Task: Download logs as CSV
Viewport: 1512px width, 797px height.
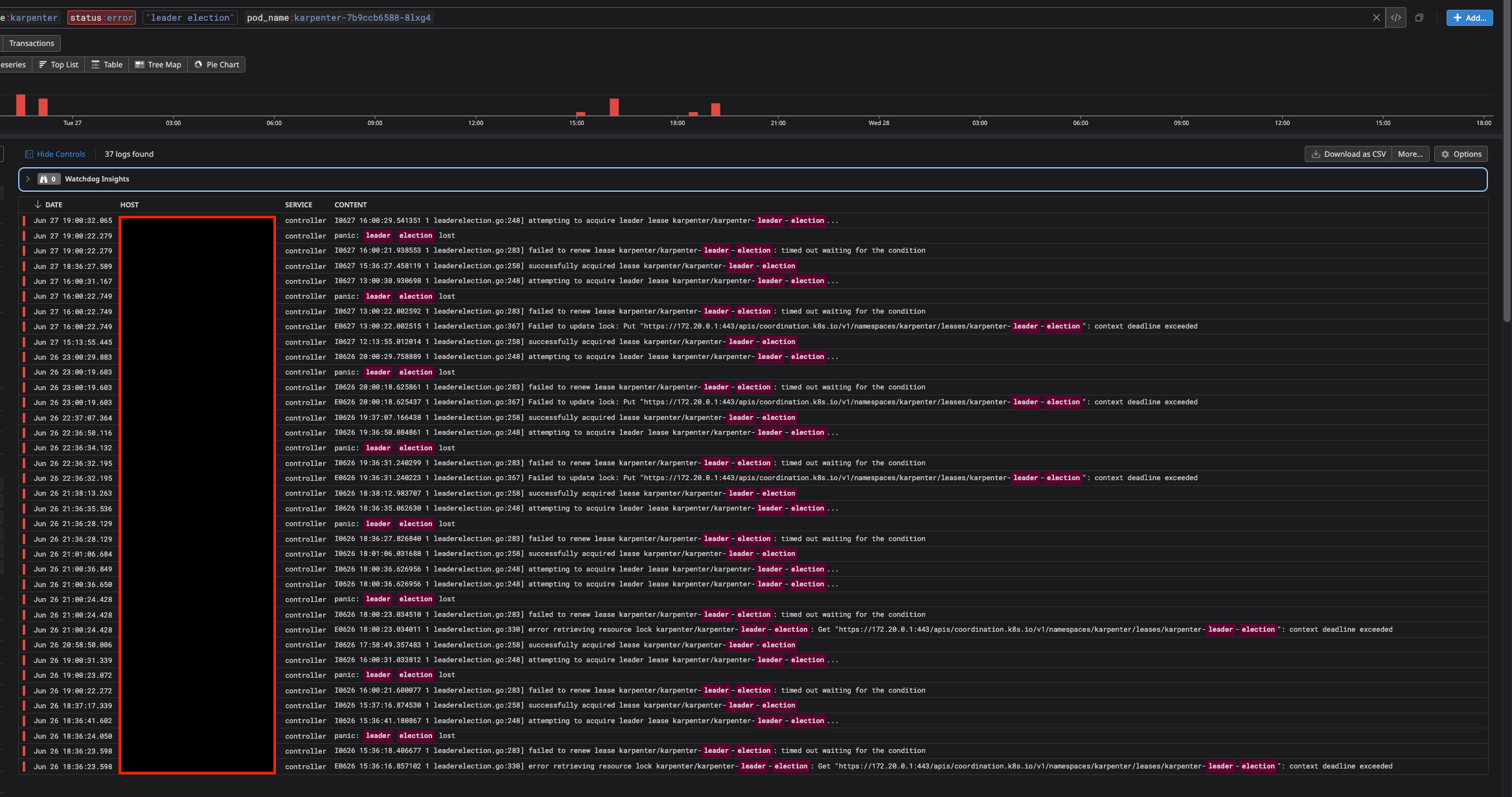Action: 1348,154
